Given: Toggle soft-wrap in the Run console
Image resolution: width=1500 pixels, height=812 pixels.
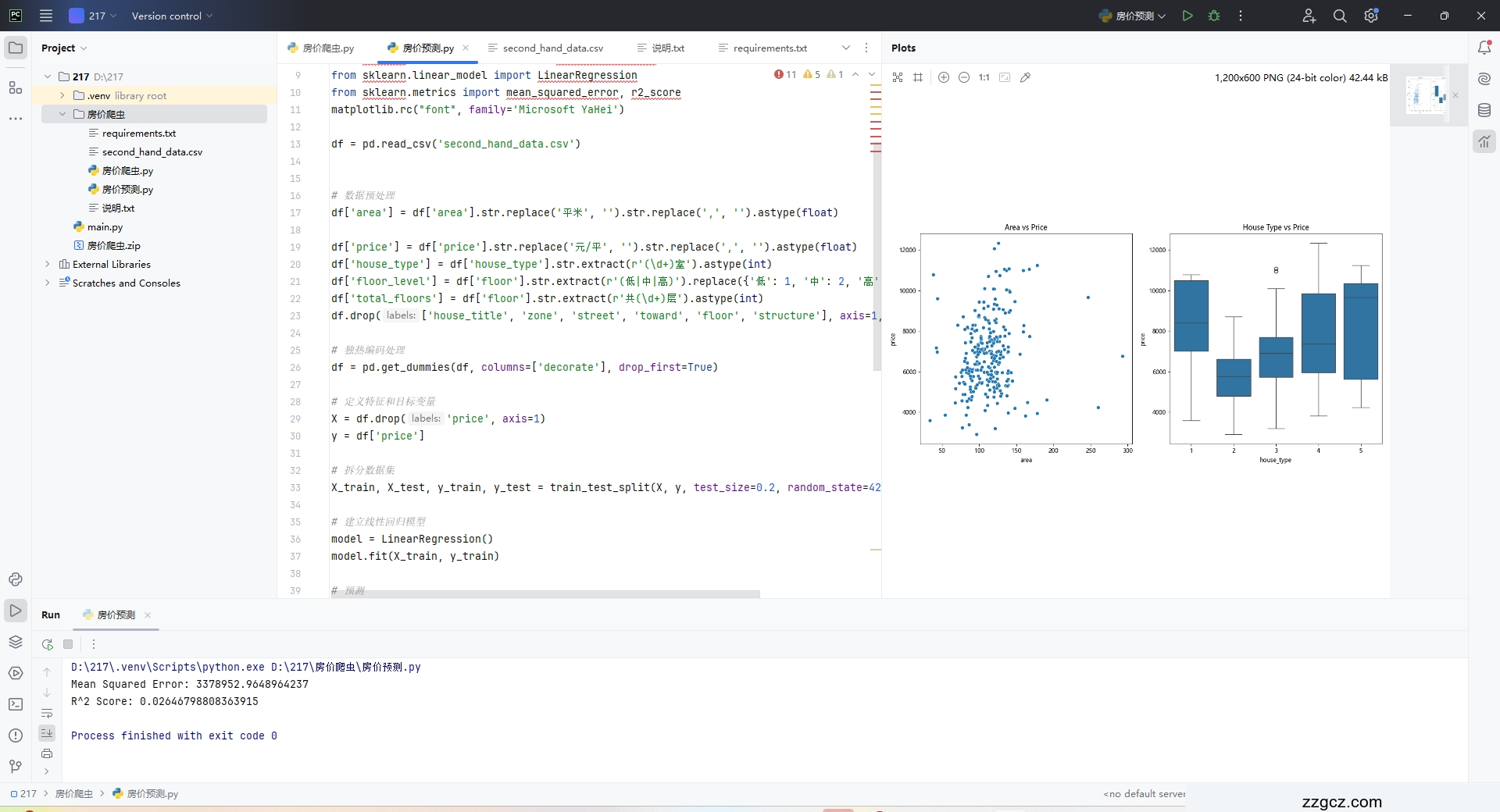Looking at the screenshot, I should [x=47, y=713].
